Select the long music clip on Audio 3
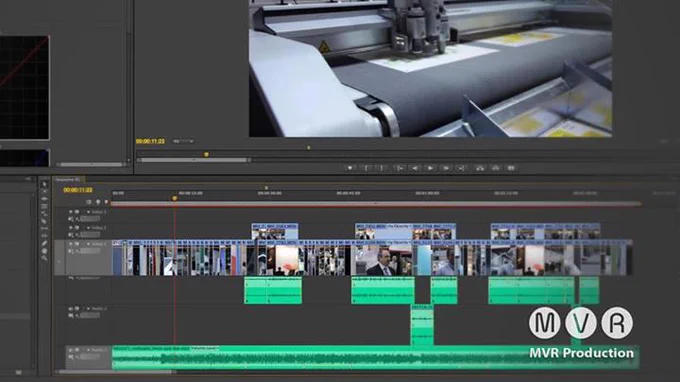This screenshot has width=680, height=382. 375,357
